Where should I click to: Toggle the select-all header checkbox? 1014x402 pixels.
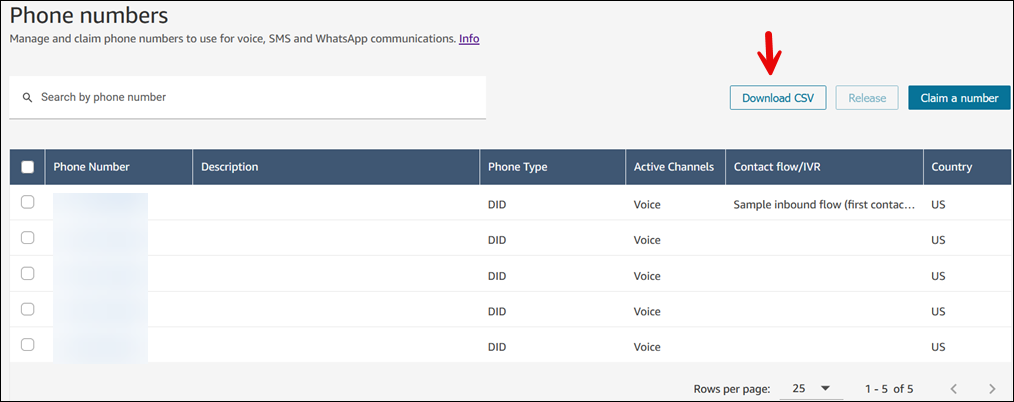click(x=28, y=167)
